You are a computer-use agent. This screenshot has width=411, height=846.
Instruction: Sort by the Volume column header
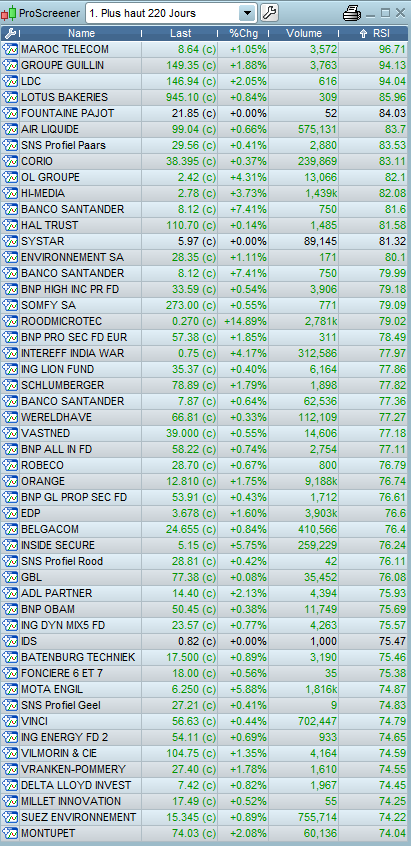[x=304, y=33]
